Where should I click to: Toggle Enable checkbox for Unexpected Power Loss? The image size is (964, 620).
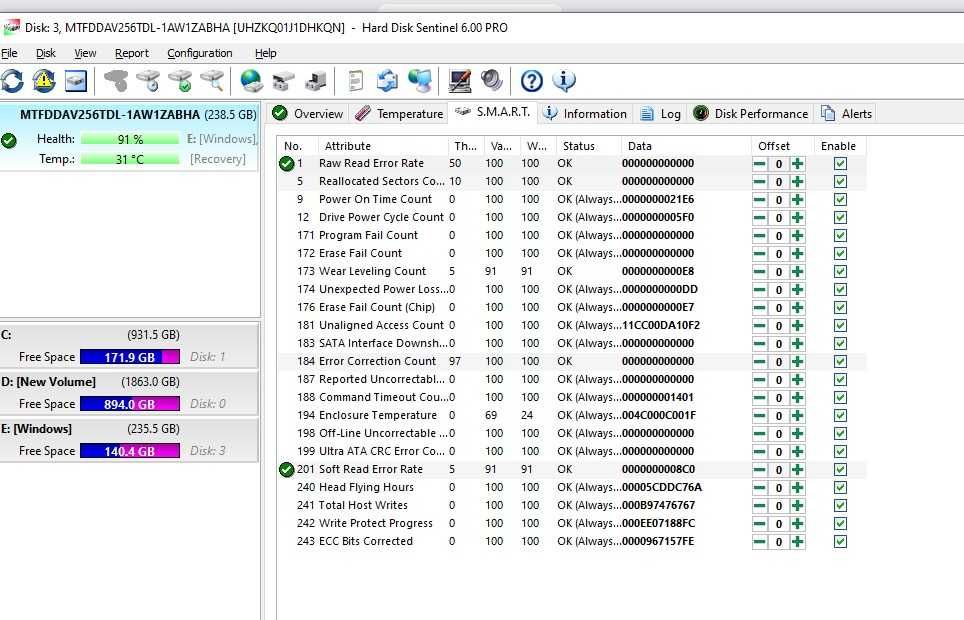tap(840, 290)
